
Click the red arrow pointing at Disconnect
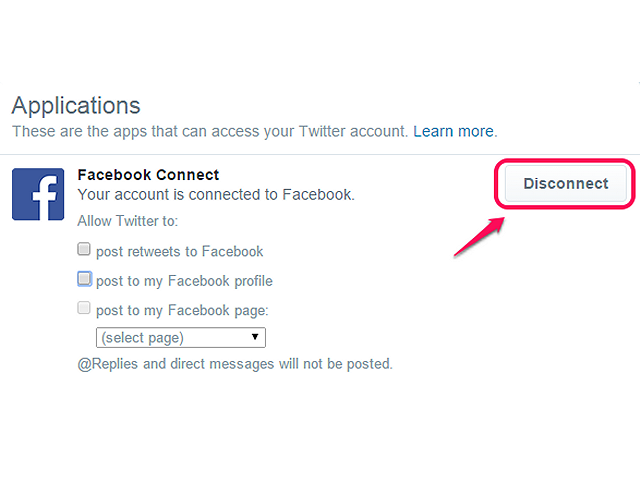coord(480,237)
